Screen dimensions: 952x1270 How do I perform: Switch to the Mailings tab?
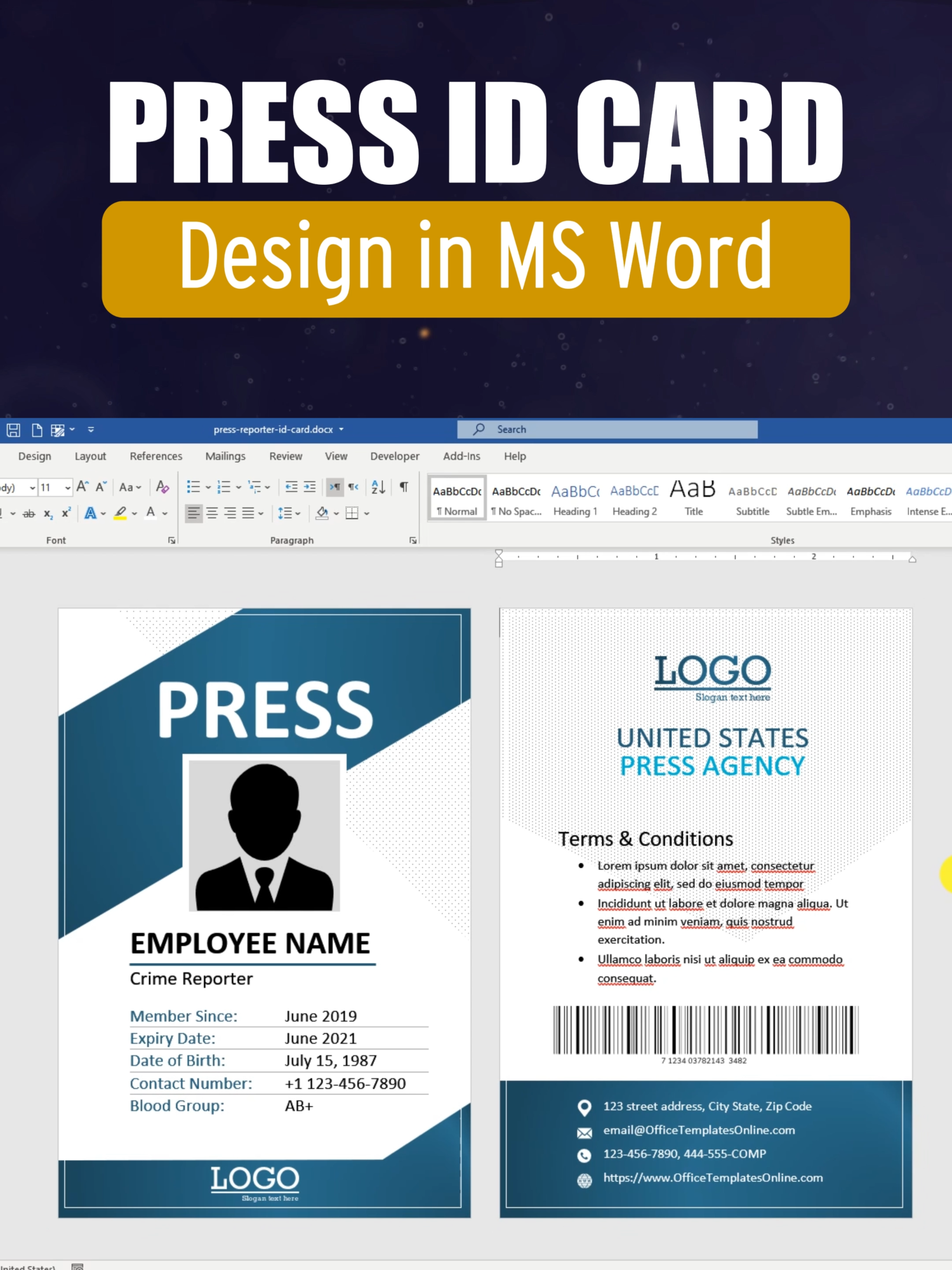(225, 457)
